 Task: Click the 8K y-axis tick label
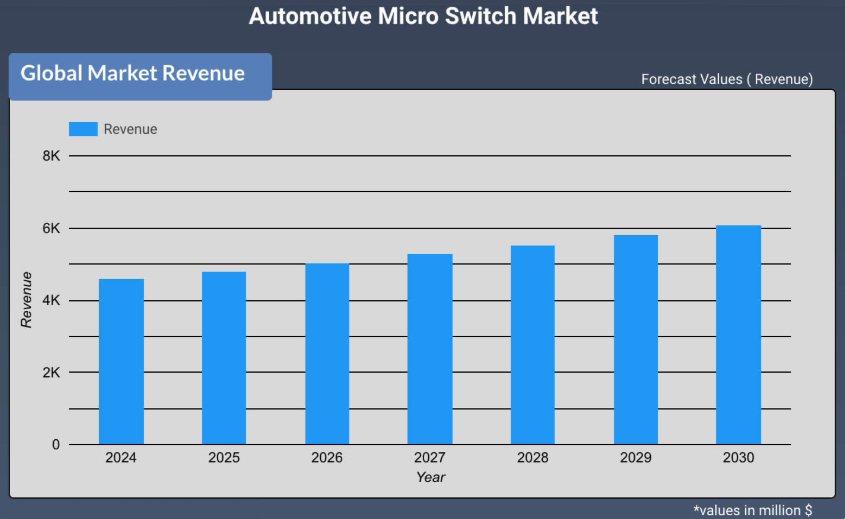51,156
